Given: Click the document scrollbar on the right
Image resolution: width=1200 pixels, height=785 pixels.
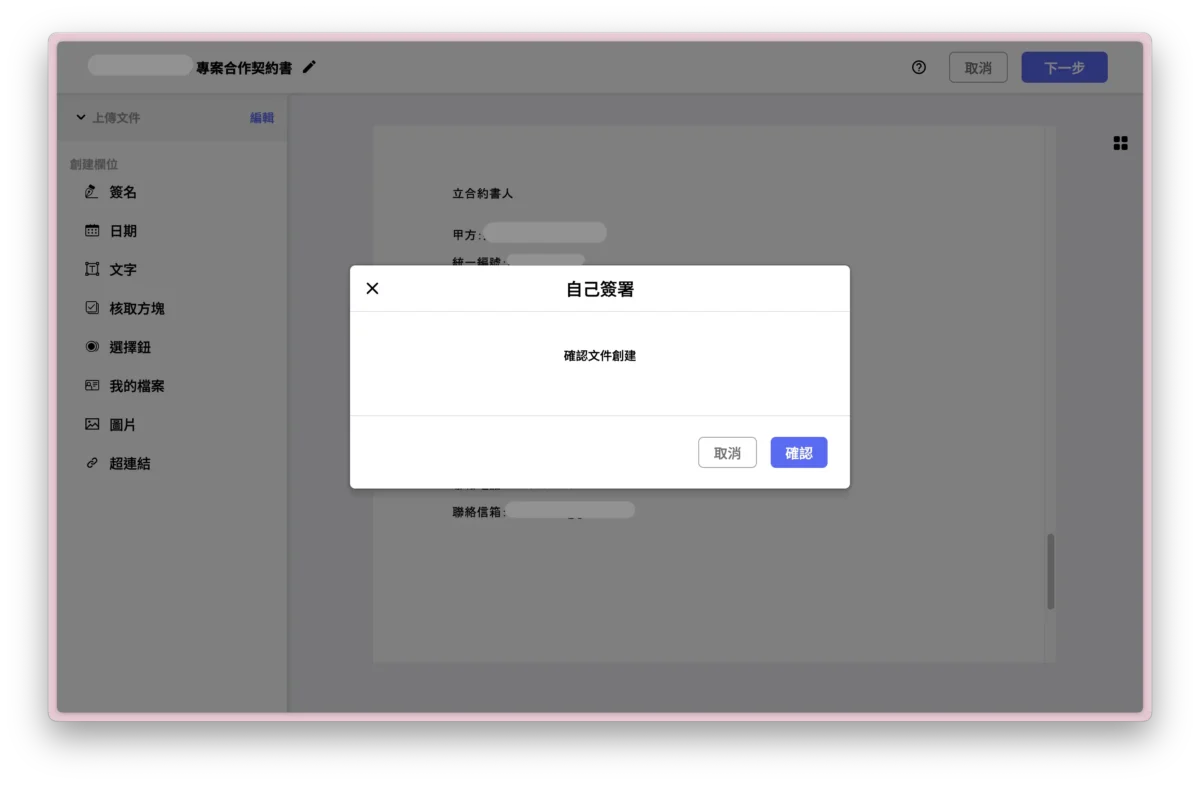Looking at the screenshot, I should pos(1051,570).
